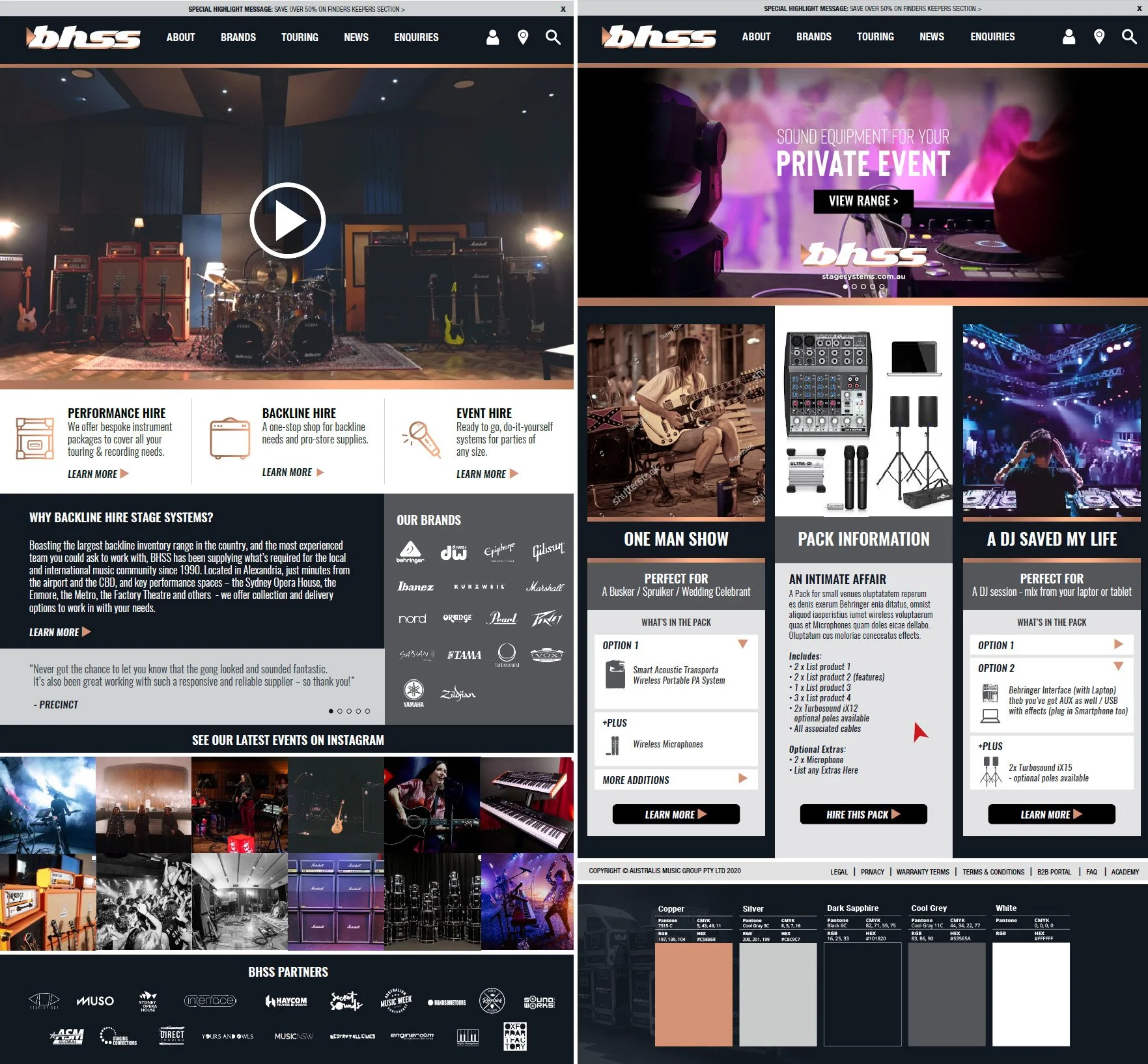Open the DW drums brand logo
Screen dimensions: 1148x1064
click(x=454, y=552)
